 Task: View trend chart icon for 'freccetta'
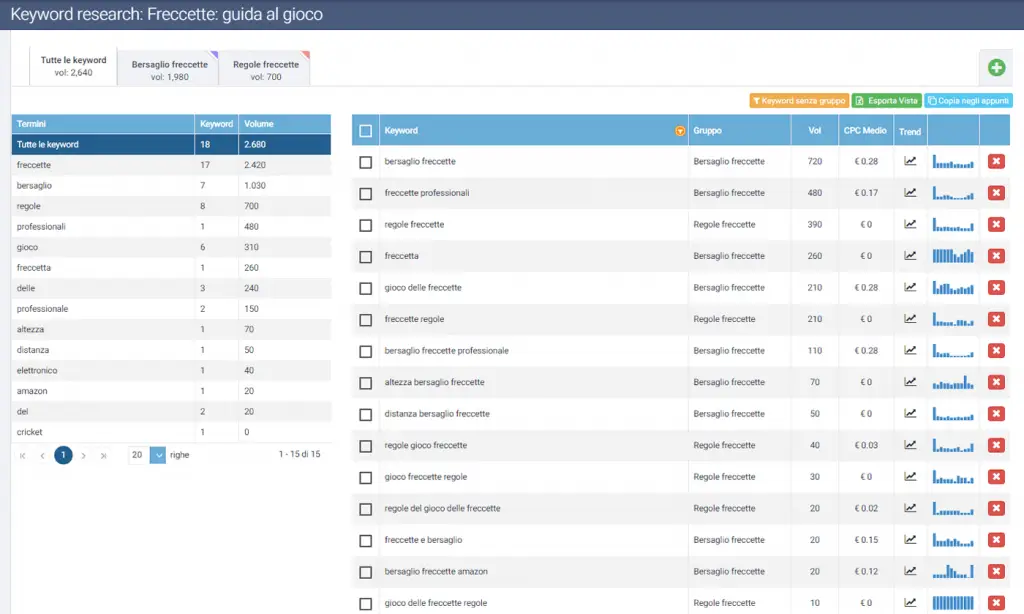(910, 256)
